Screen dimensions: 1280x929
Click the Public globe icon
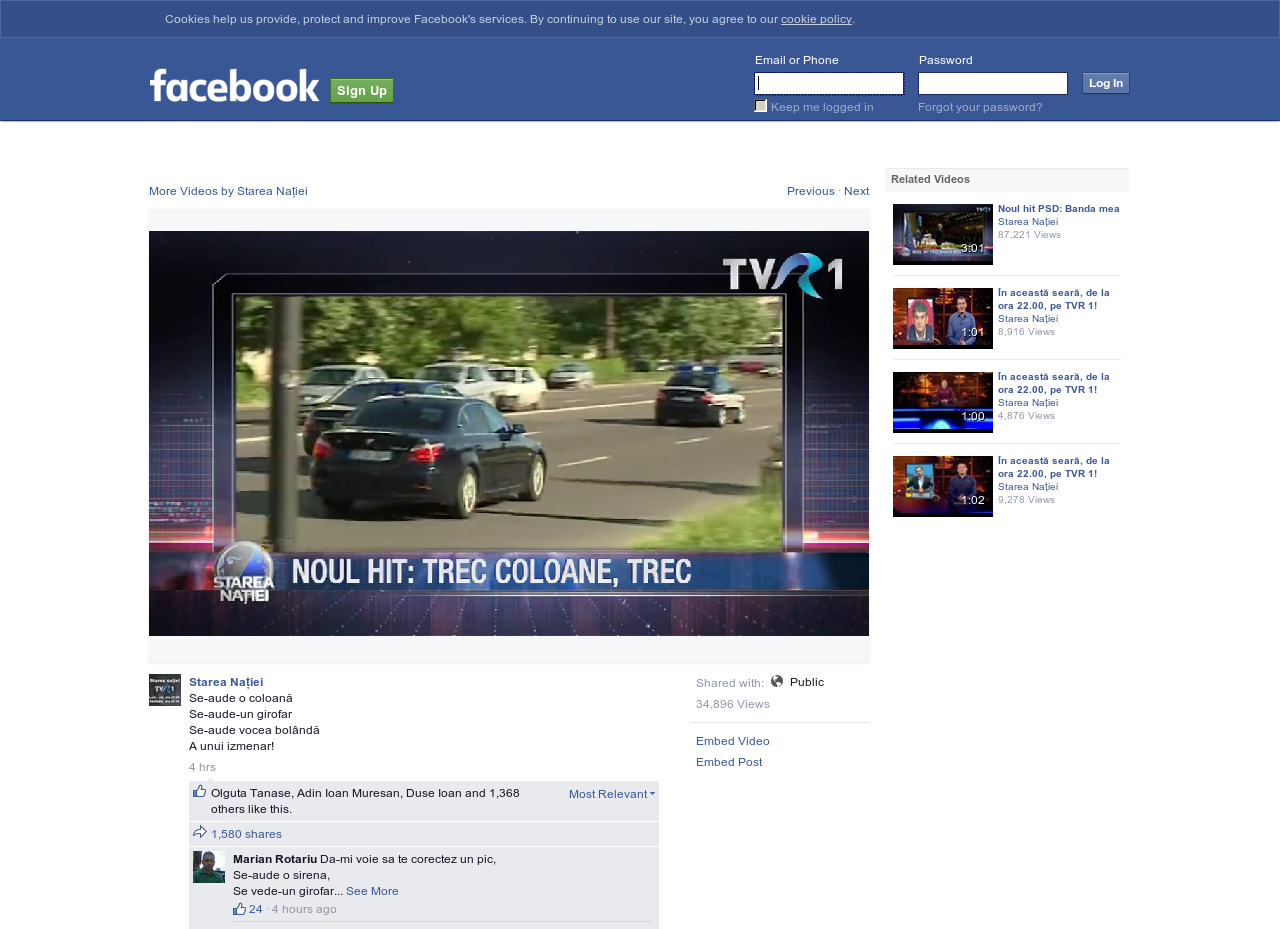pyautogui.click(x=777, y=682)
